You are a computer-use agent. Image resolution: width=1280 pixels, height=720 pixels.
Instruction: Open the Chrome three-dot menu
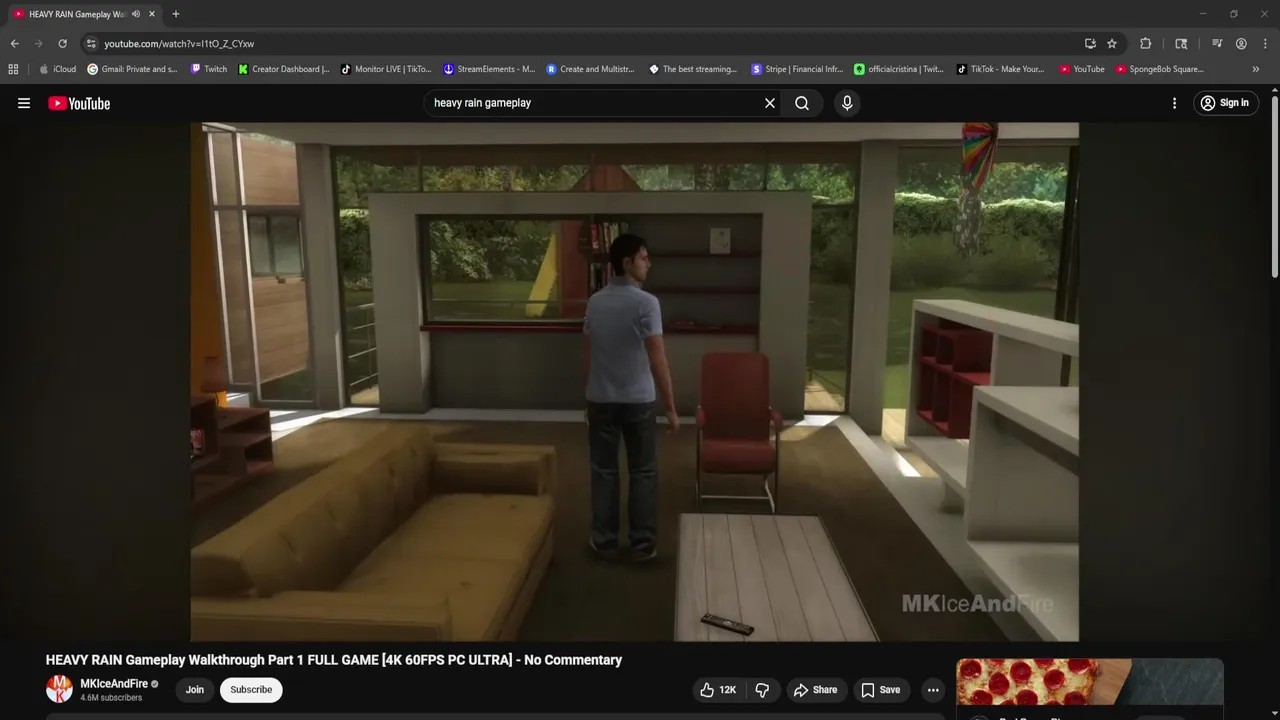1264,44
